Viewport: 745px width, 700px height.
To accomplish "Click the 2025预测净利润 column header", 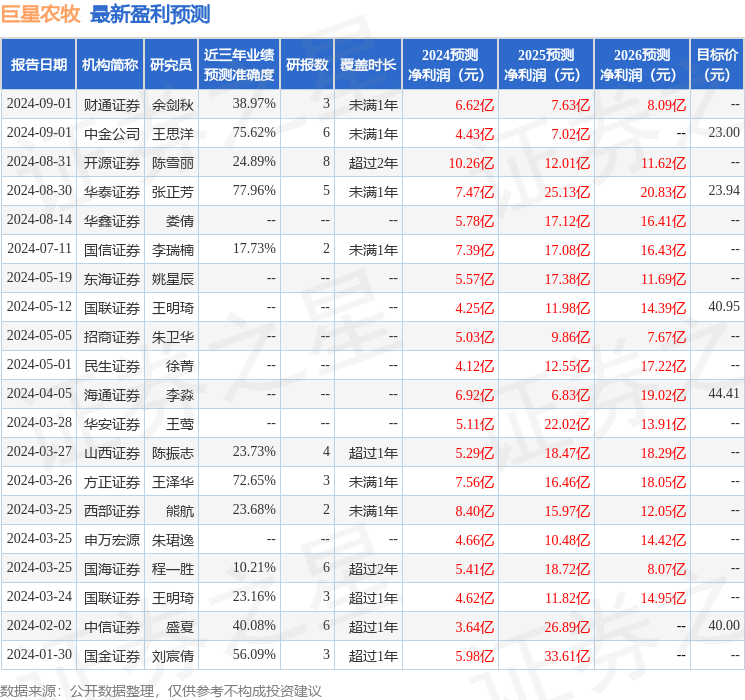I will click(546, 65).
